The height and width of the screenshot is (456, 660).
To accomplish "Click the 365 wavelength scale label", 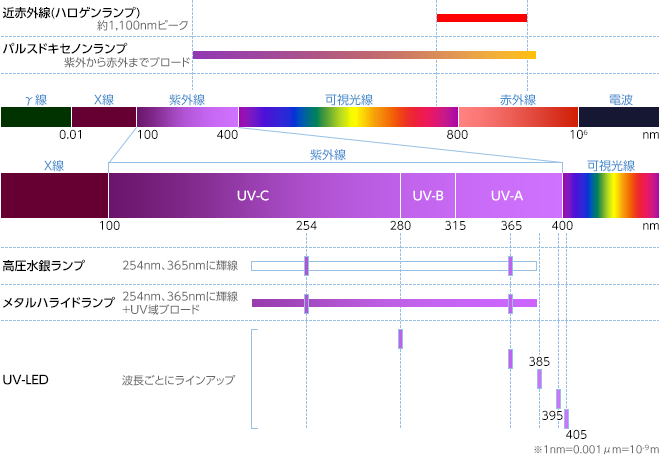I will (510, 227).
